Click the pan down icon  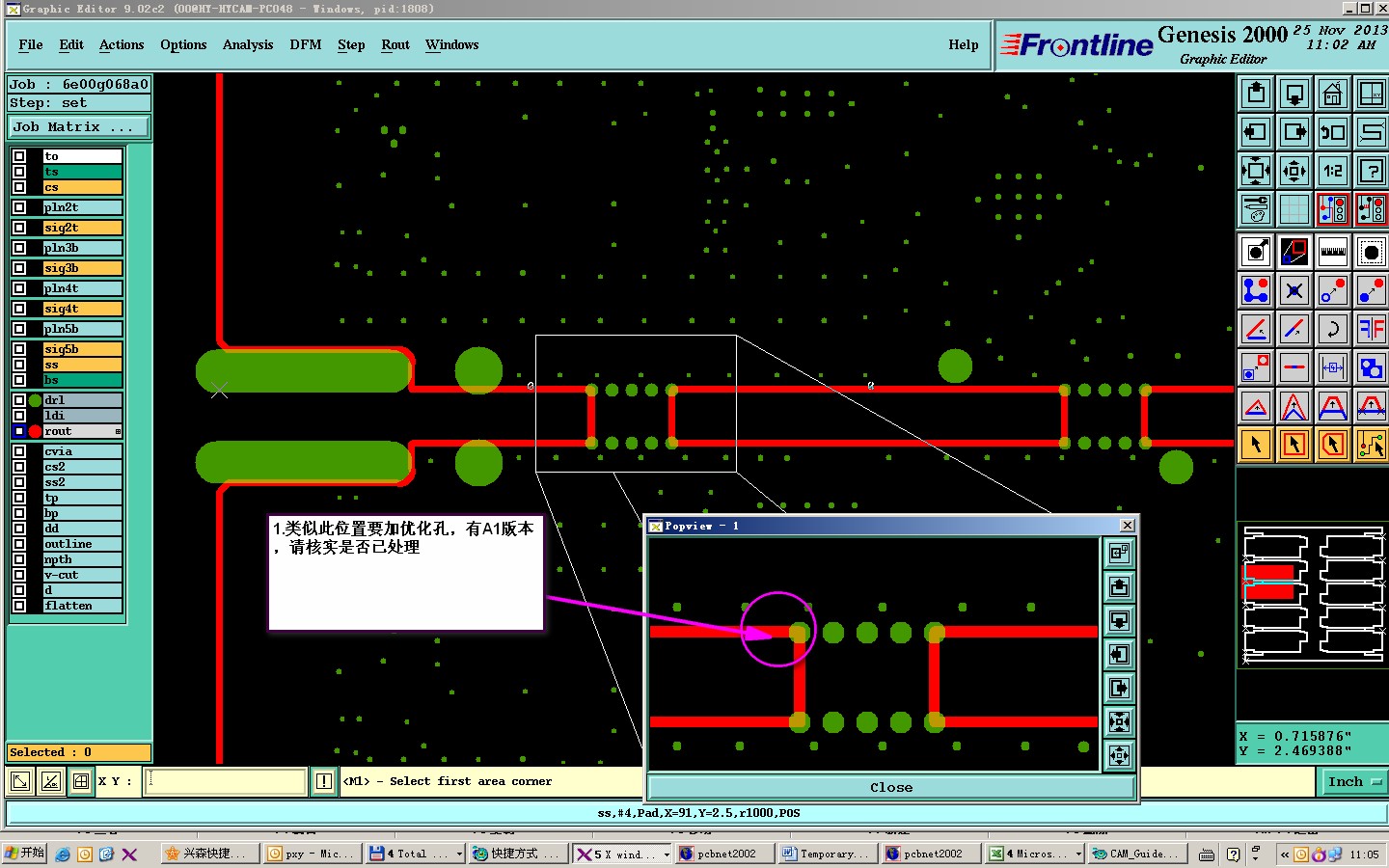[x=1294, y=94]
